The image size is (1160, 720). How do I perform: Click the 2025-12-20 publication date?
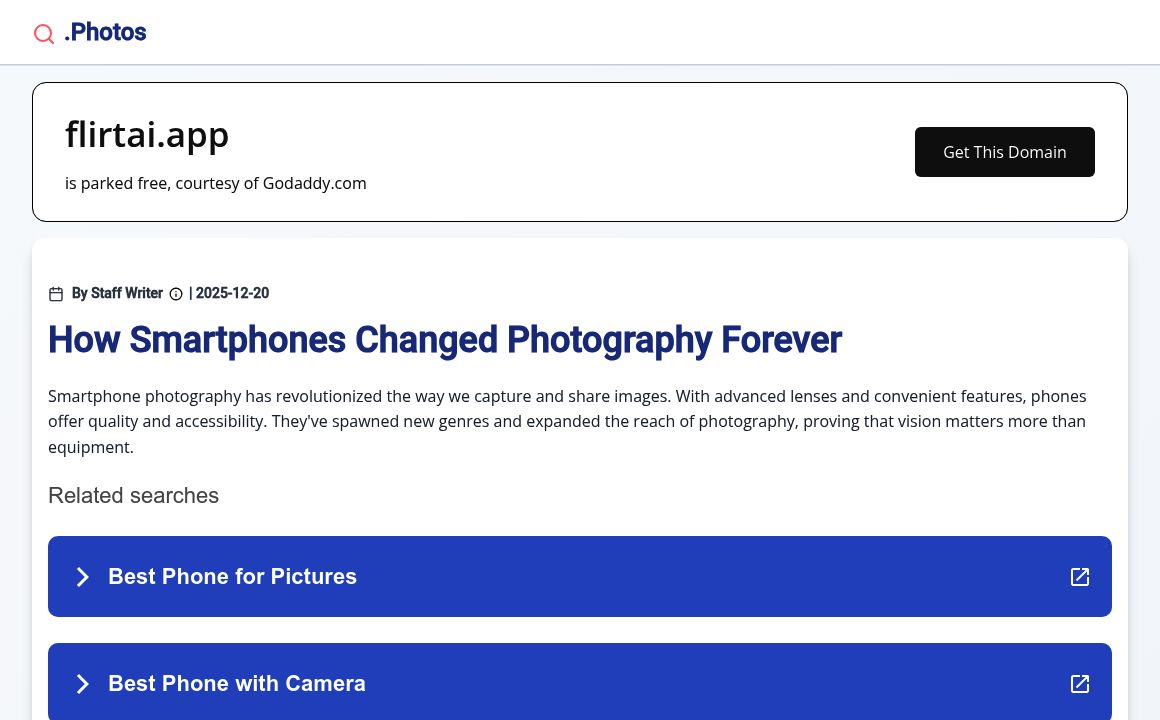232,293
